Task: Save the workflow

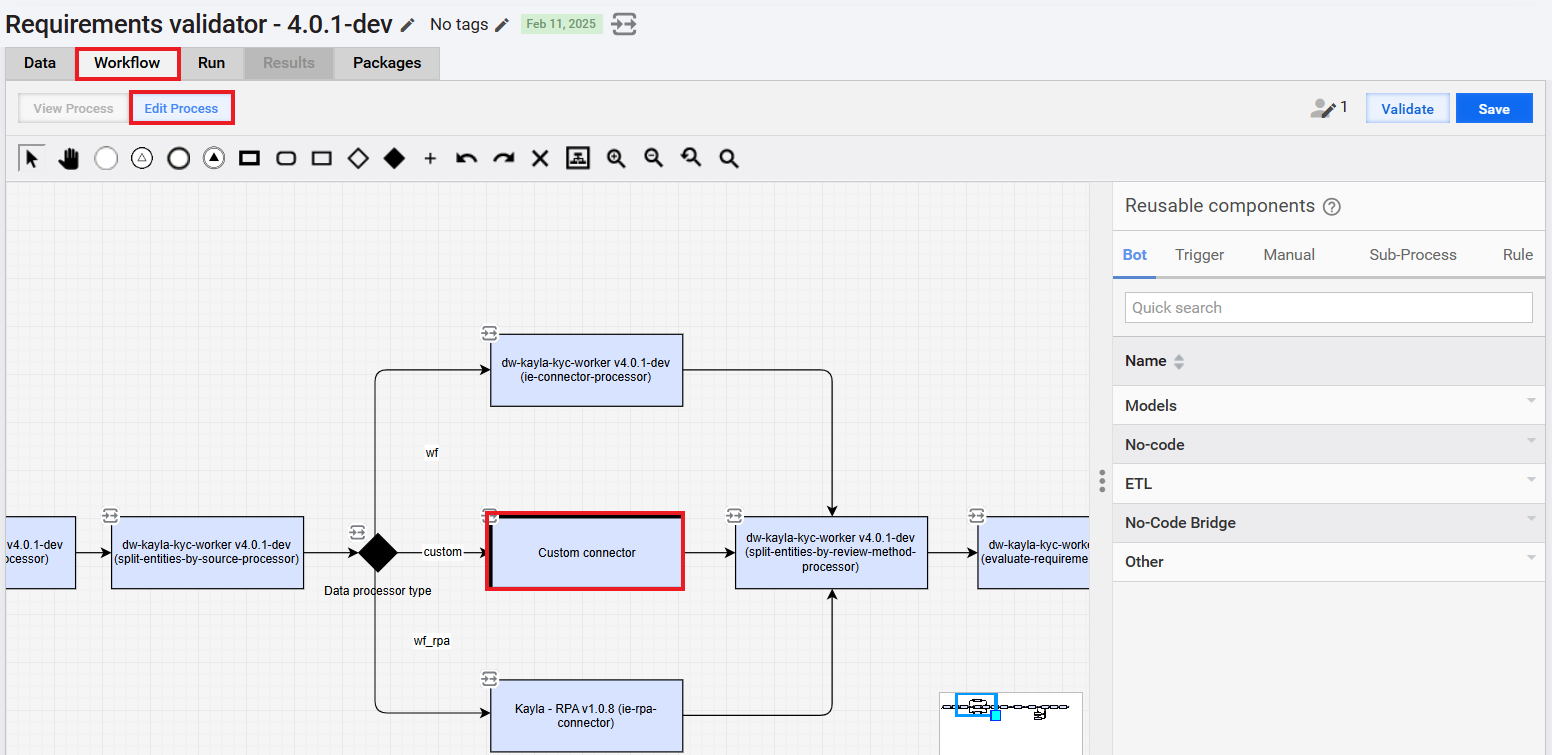Action: tap(1494, 109)
